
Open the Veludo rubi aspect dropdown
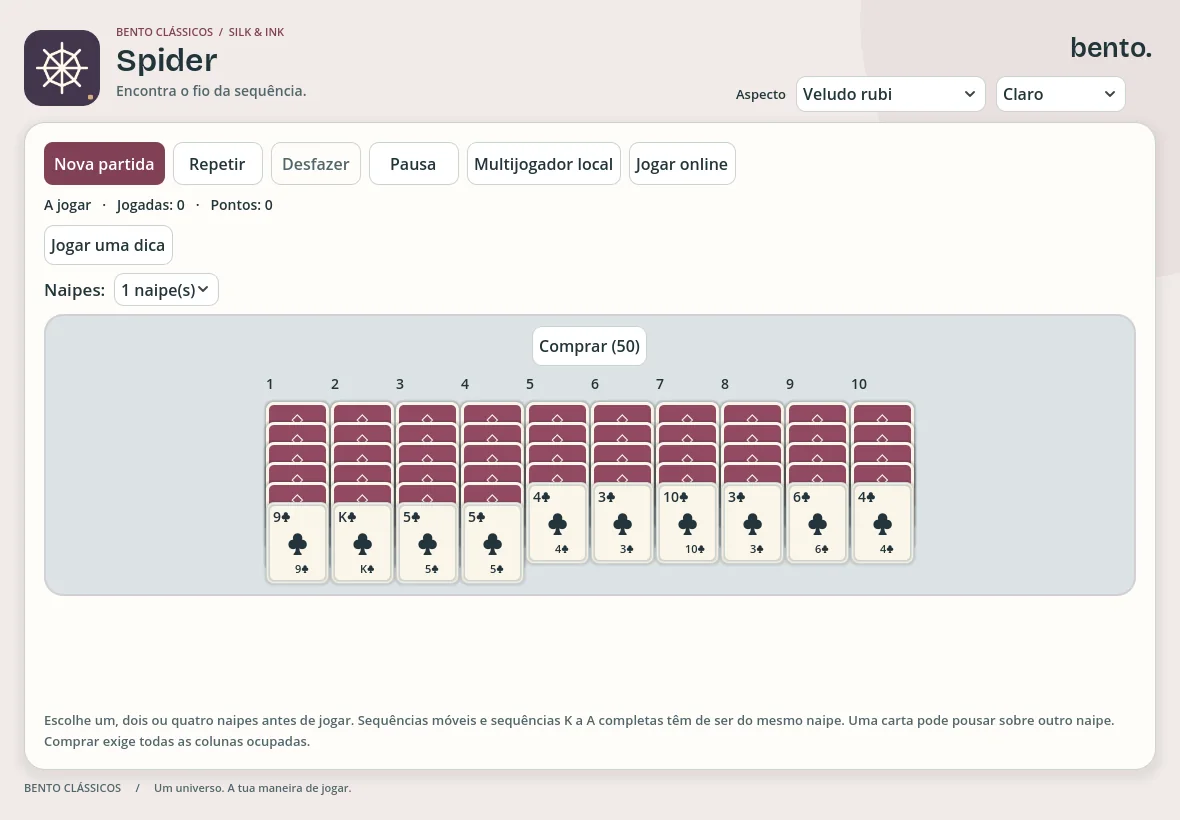click(890, 94)
